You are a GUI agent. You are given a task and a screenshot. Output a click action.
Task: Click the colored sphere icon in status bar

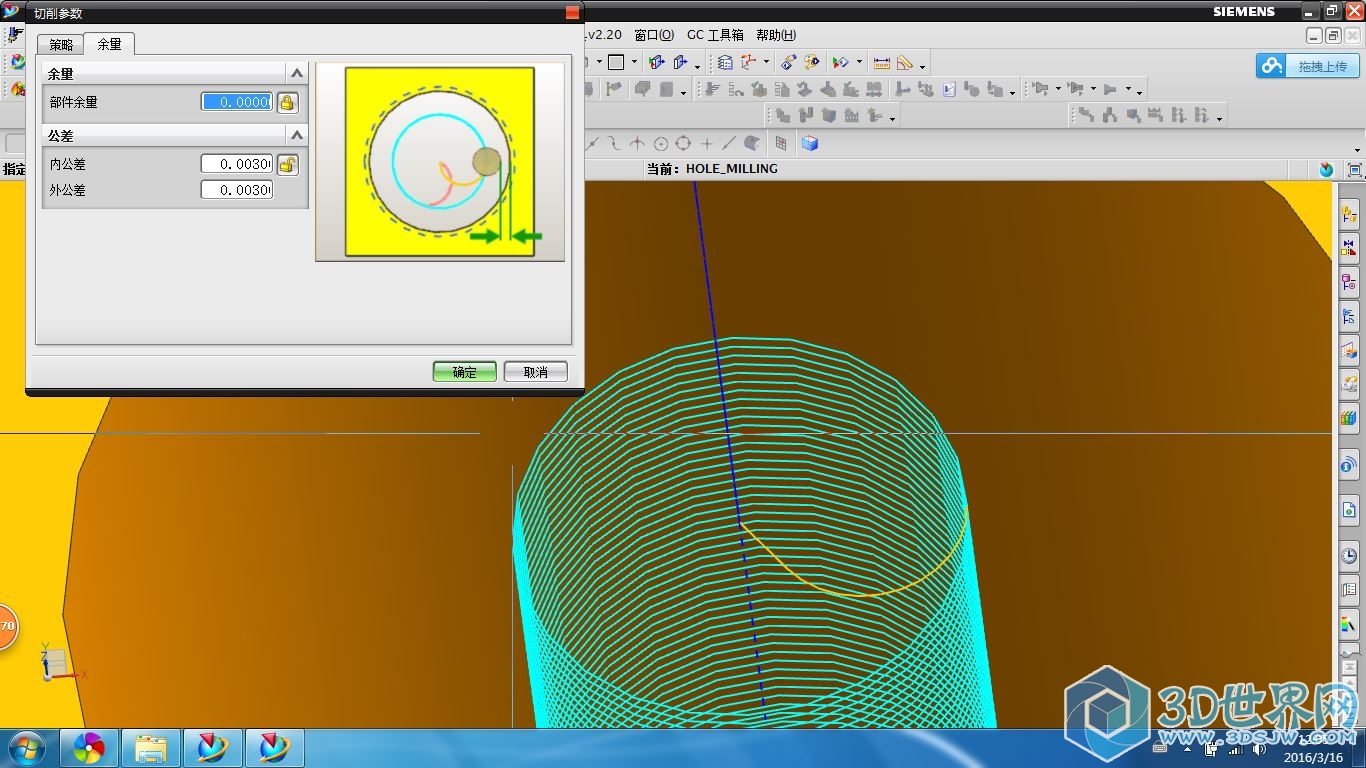tap(1326, 170)
